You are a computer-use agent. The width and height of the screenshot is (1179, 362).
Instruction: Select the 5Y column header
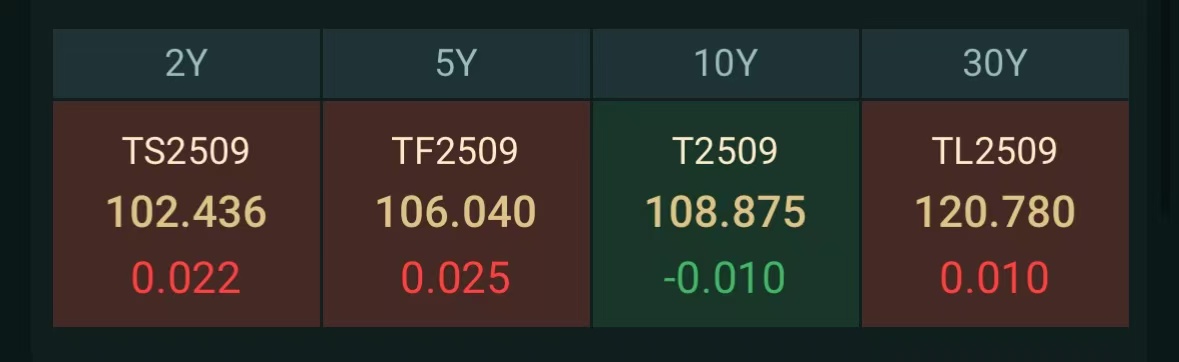click(x=456, y=64)
